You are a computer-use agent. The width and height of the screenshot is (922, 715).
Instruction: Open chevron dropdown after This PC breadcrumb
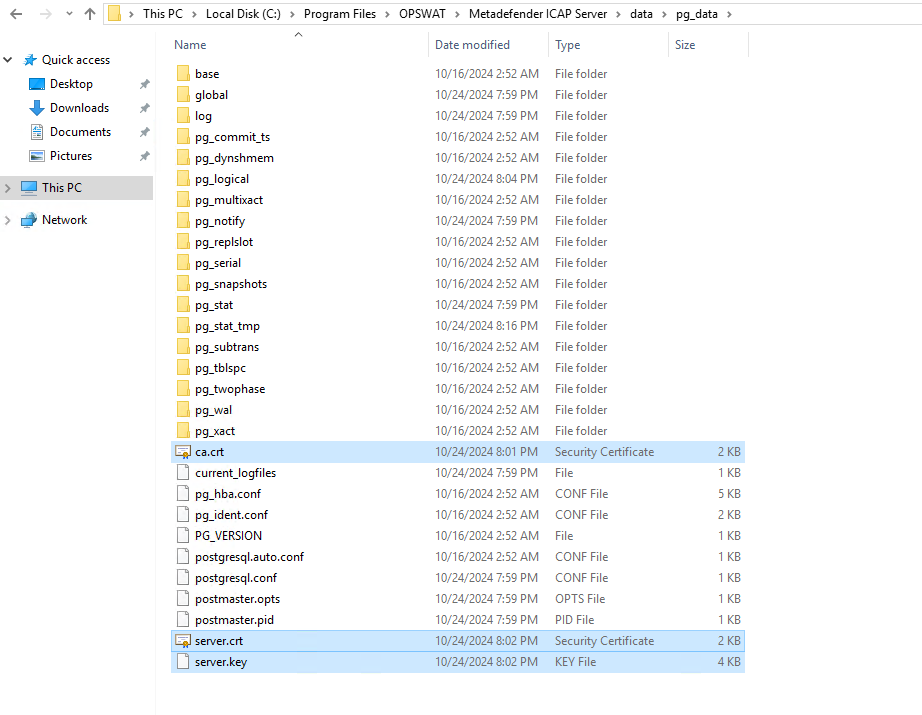[194, 14]
